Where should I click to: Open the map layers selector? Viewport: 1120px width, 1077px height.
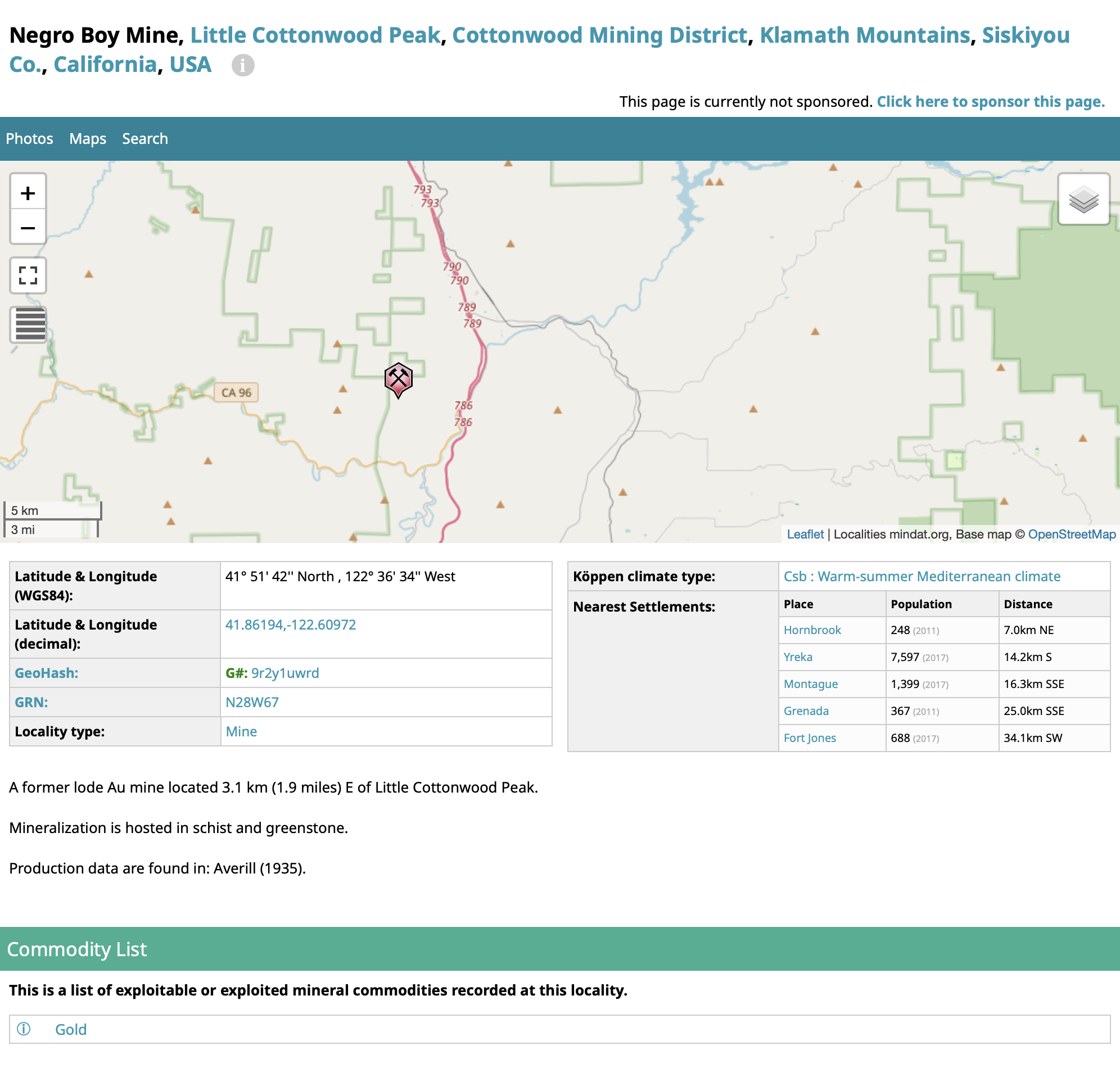pyautogui.click(x=1083, y=200)
